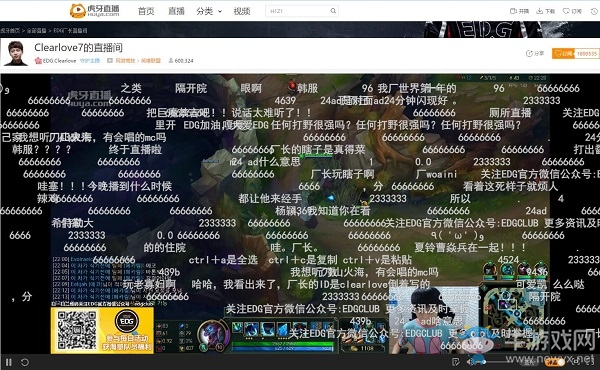Click the first ability icon in game HUD
This screenshot has width=600, height=370.
click(x=238, y=328)
